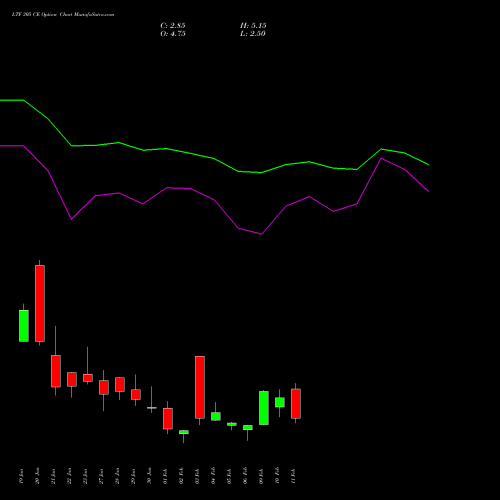Click the small green candle for 06 Feb
Viewport: 500px width, 500px height.
[248, 427]
